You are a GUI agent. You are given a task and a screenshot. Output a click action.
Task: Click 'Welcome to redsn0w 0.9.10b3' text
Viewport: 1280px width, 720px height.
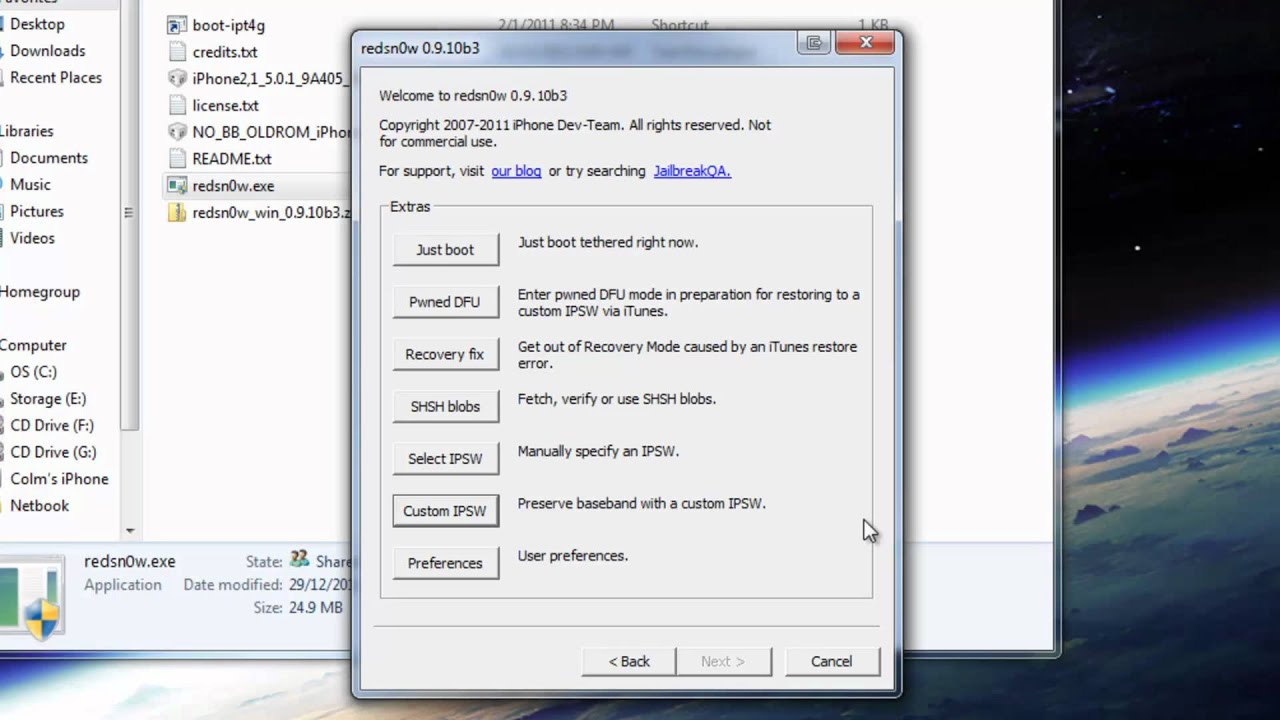point(473,96)
